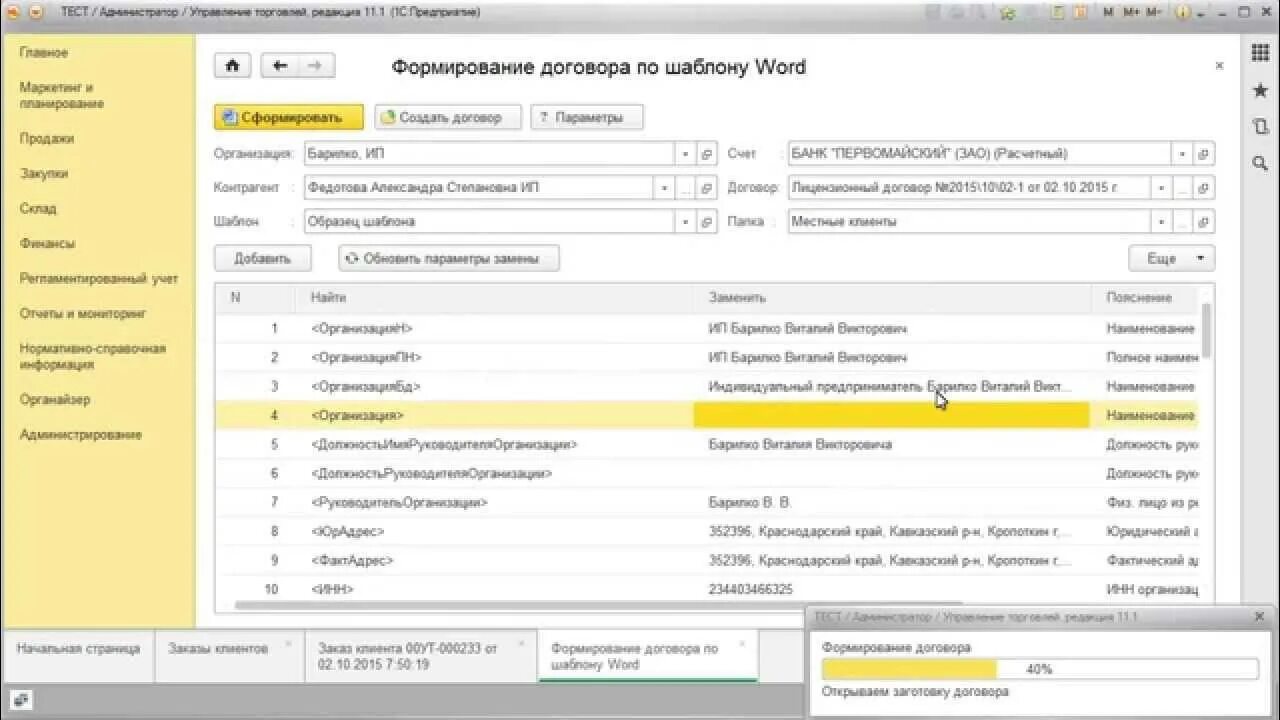Open Организация field link icon
The height and width of the screenshot is (720, 1280).
(707, 154)
